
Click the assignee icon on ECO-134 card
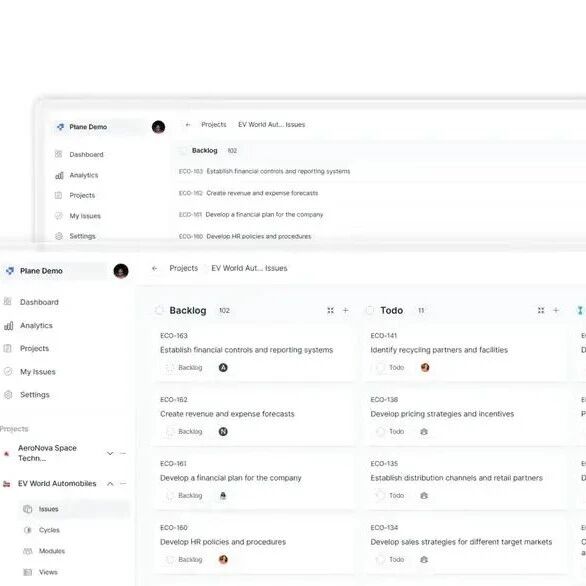(x=424, y=559)
